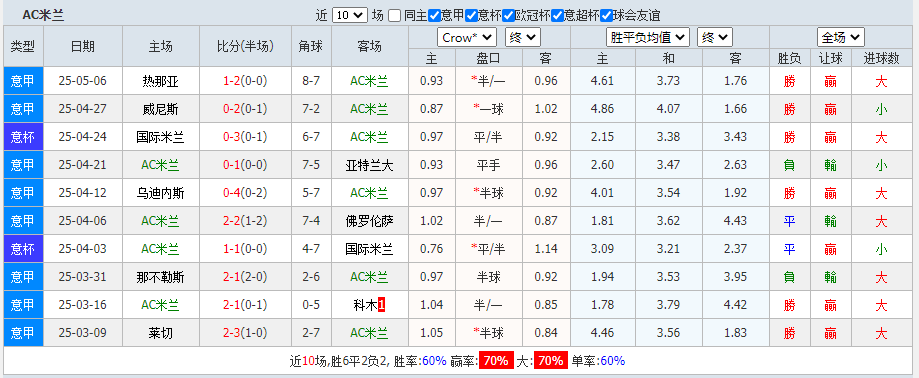Open the 终 dropdown next to Crow*
919x378 pixels.
pyautogui.click(x=523, y=38)
